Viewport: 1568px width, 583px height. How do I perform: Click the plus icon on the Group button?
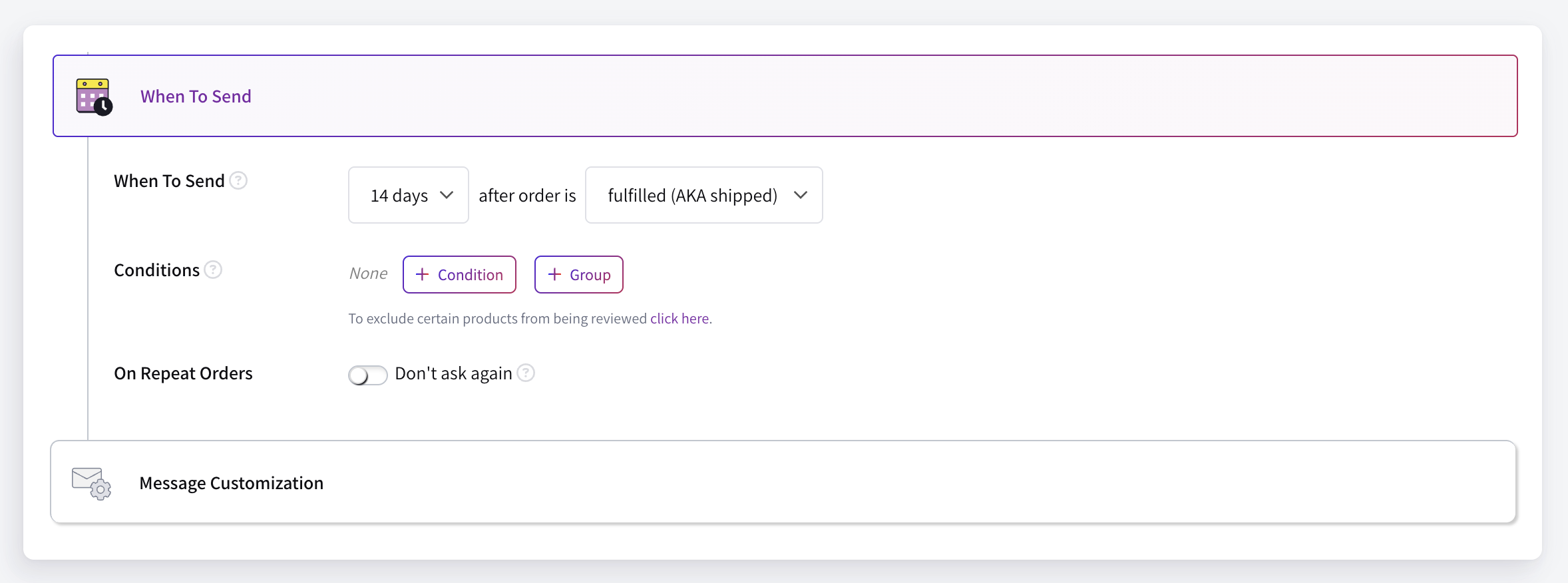click(x=554, y=274)
